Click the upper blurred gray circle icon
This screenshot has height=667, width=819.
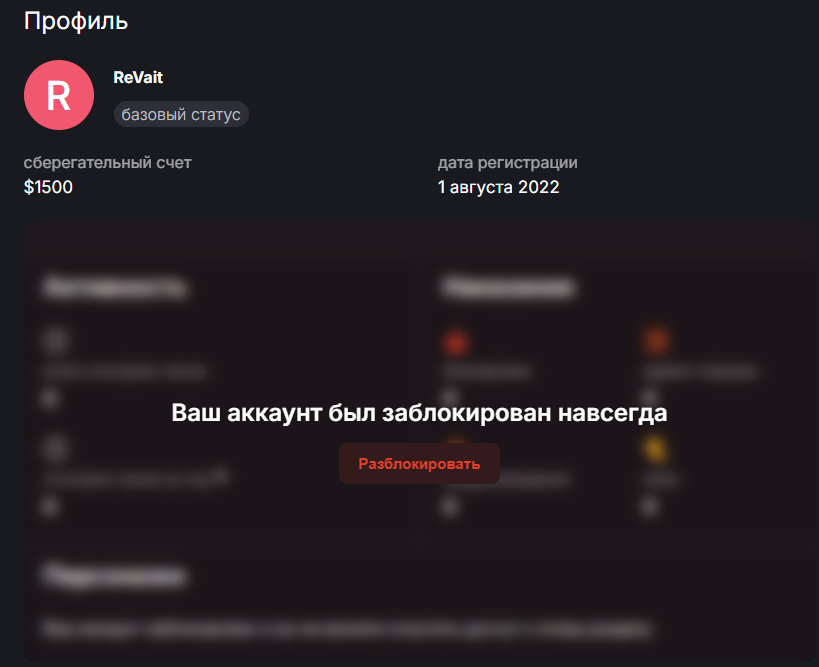click(56, 340)
